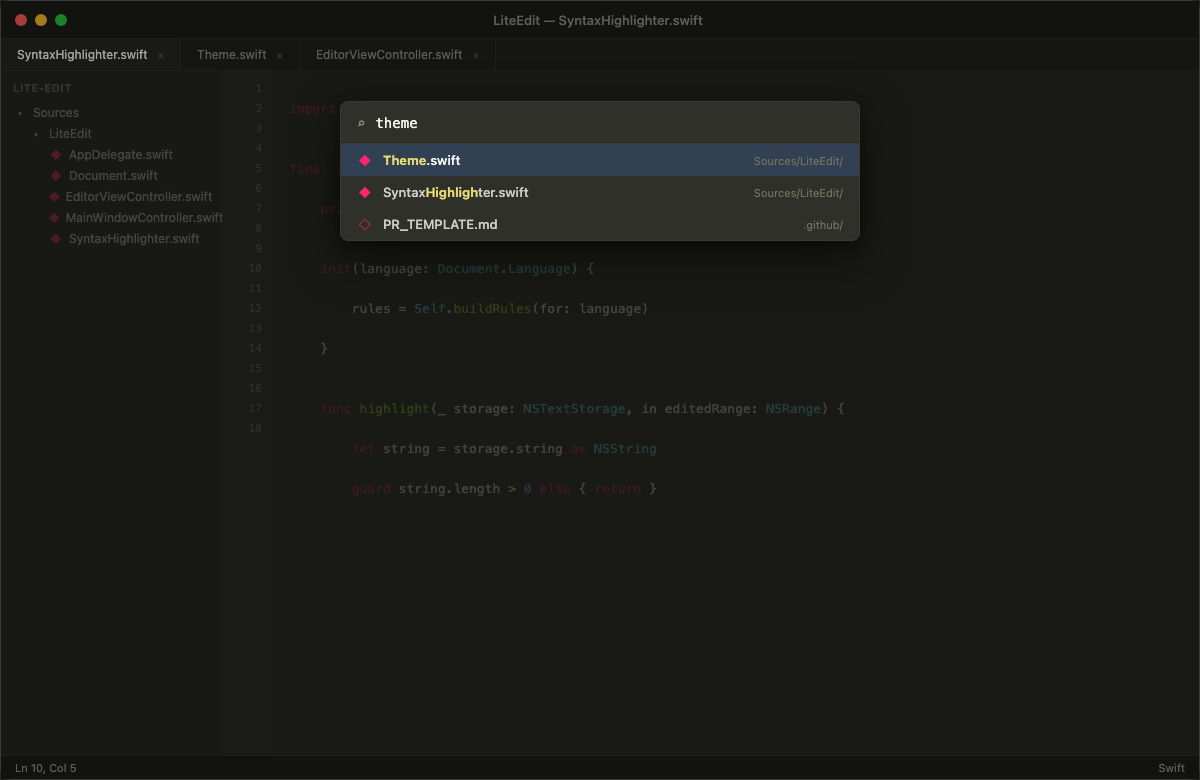Open AppDelegate.swift in the sidebar
This screenshot has height=780, width=1200.
(x=121, y=155)
